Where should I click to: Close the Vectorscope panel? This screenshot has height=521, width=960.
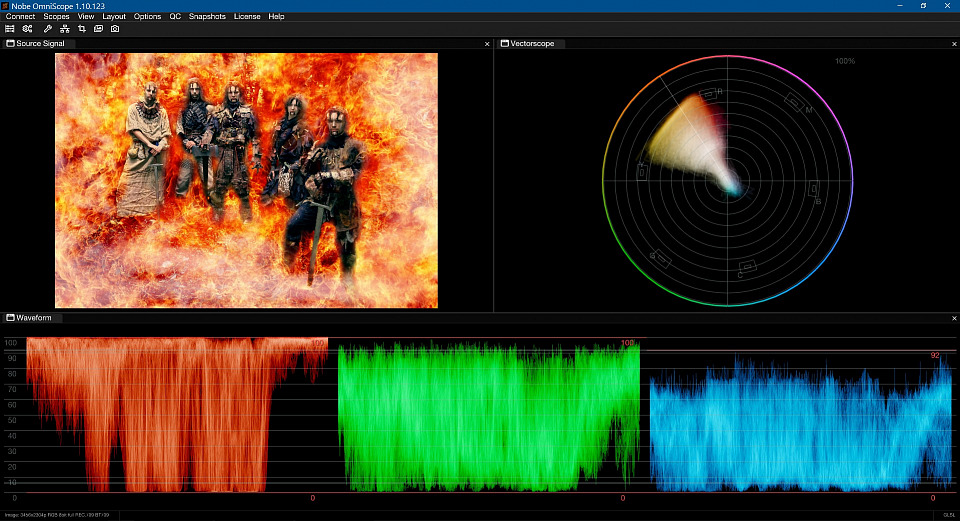pyautogui.click(x=954, y=44)
